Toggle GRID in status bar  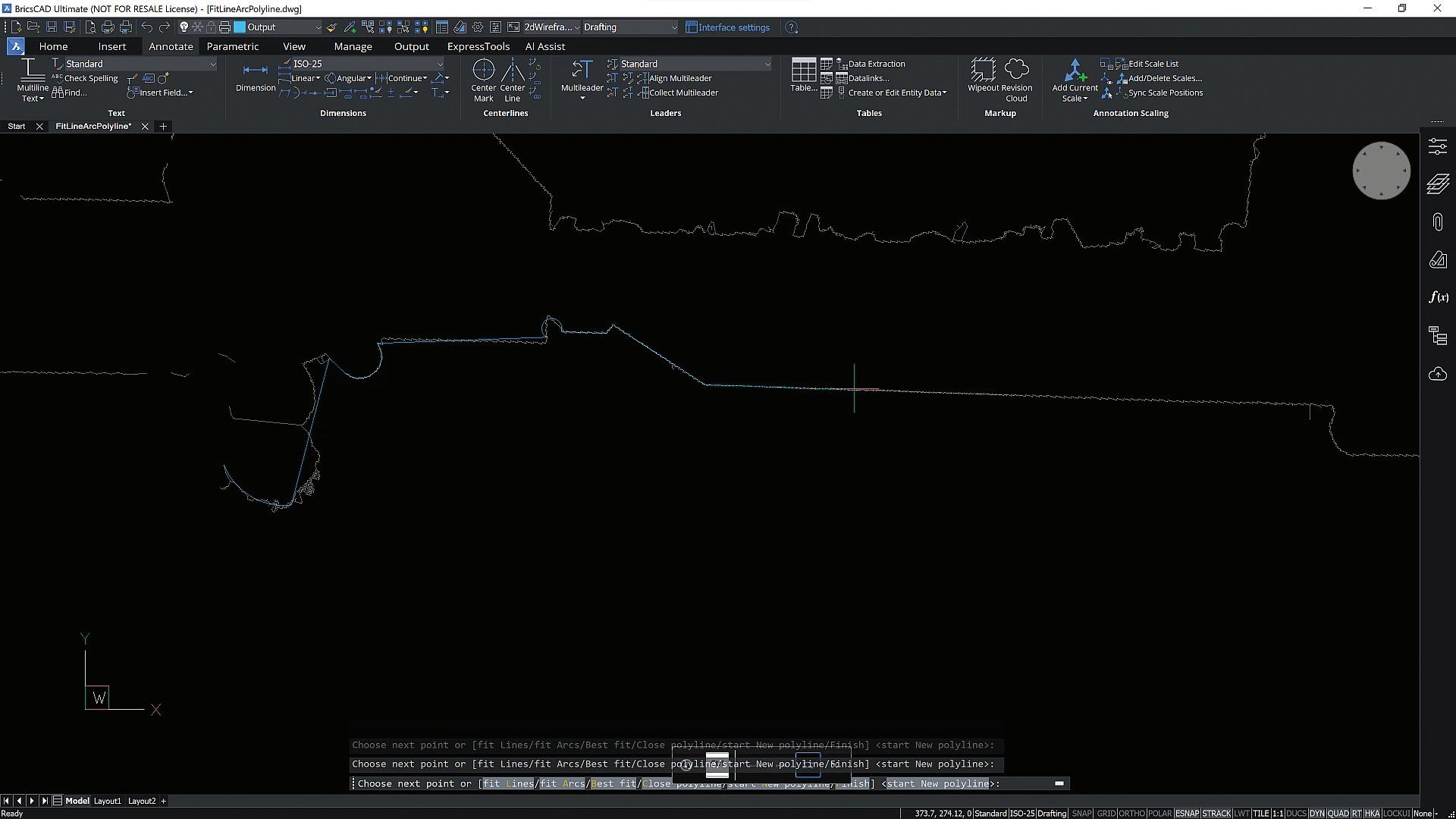(1106, 814)
